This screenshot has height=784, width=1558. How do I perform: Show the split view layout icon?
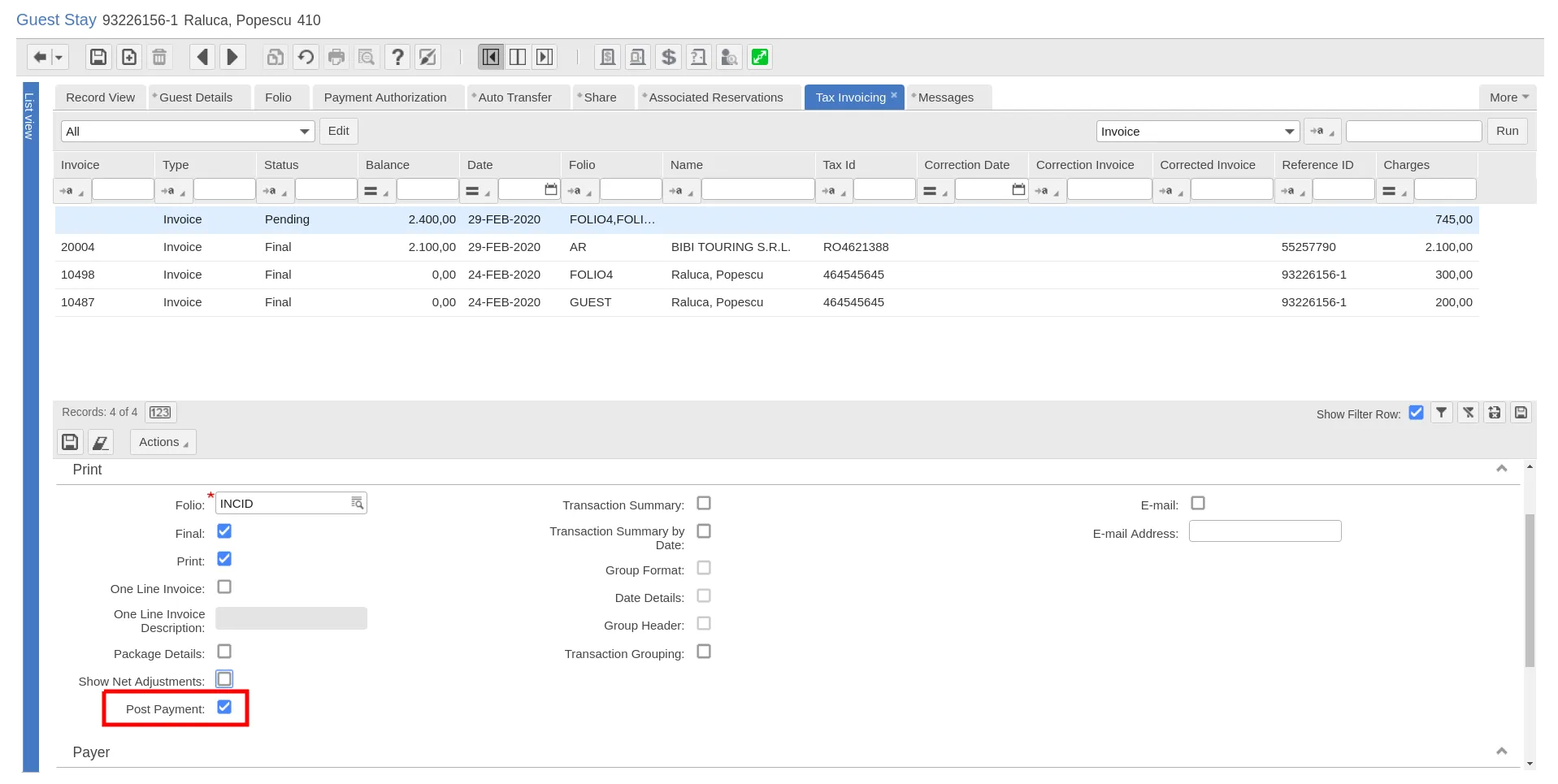[518, 57]
